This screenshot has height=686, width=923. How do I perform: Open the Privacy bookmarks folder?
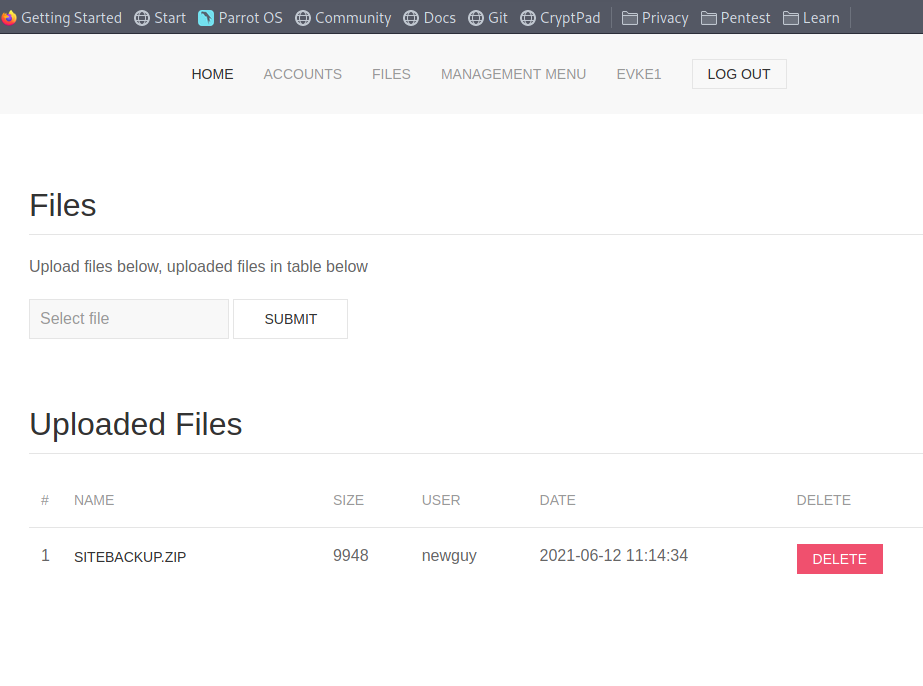655,17
